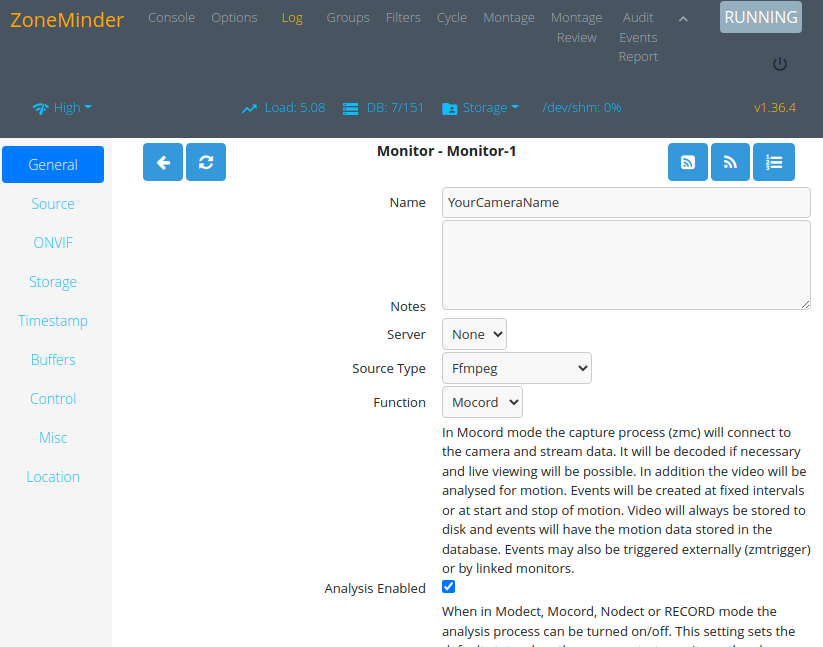
Task: Click the back arrow button
Action: [163, 162]
